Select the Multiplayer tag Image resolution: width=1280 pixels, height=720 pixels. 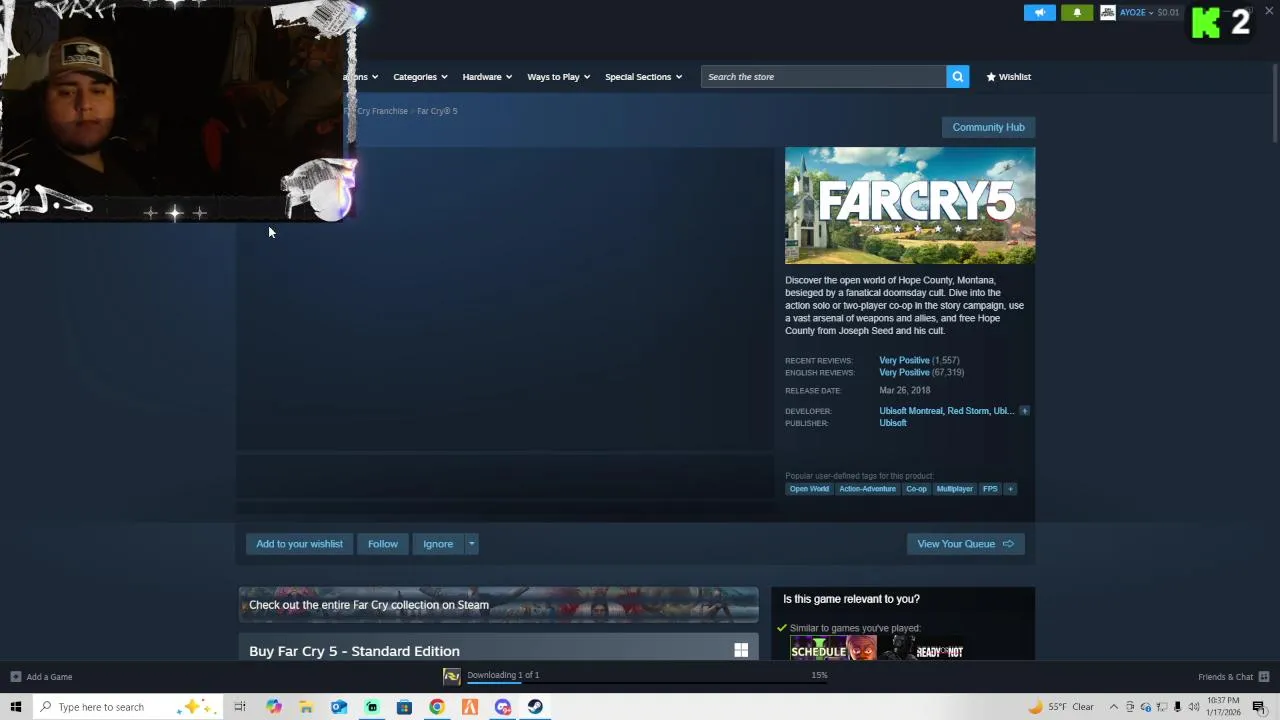(x=954, y=489)
